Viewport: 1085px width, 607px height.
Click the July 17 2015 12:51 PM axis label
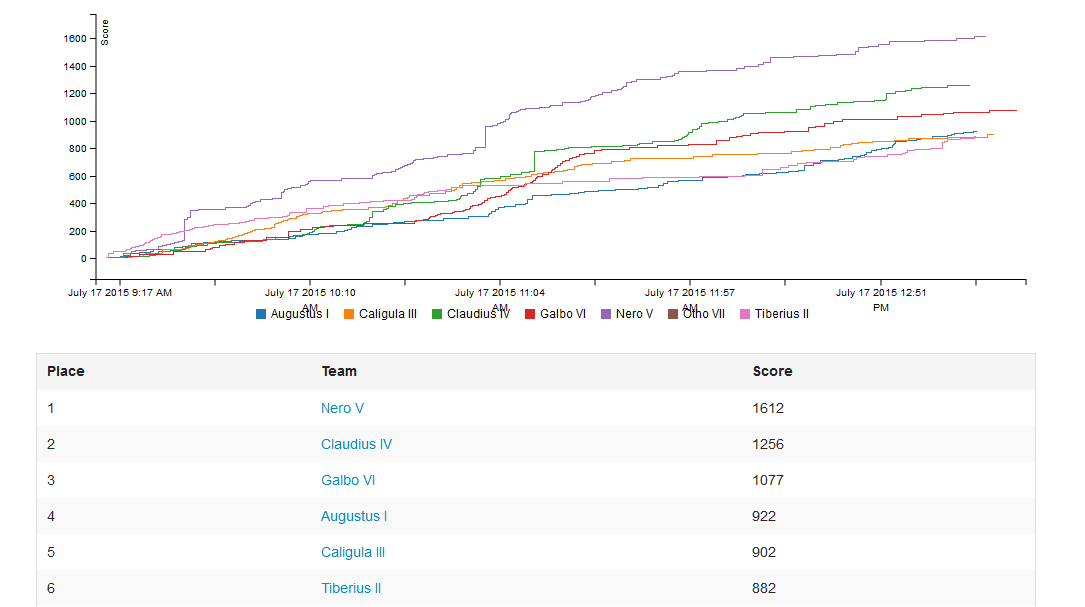(x=881, y=300)
